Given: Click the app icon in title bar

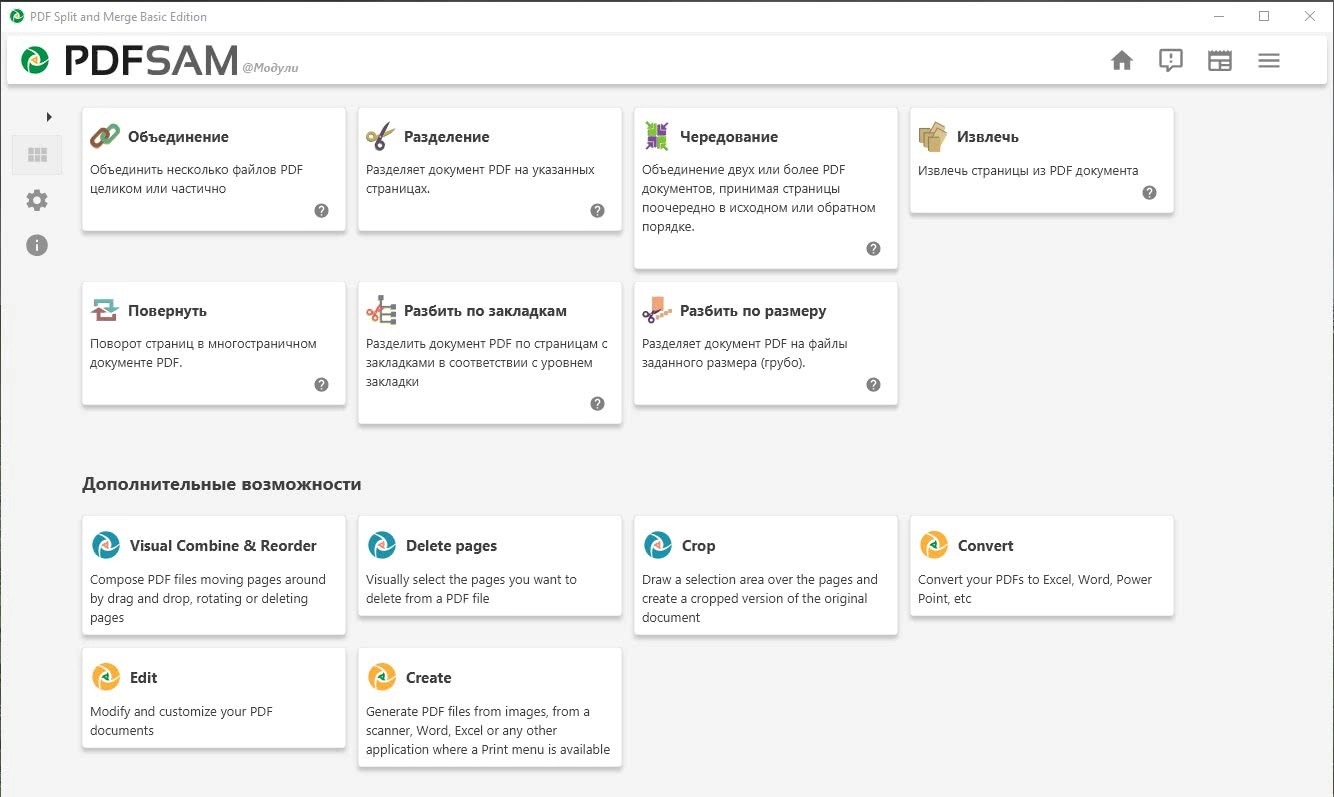Looking at the screenshot, I should tap(16, 16).
